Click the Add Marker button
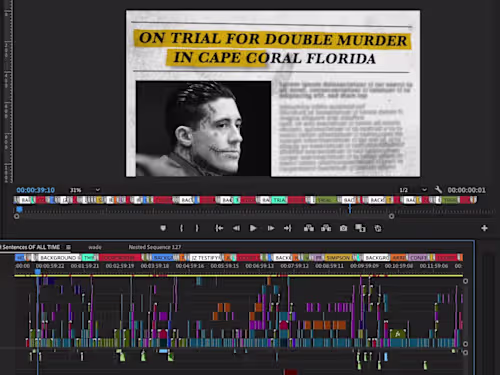The height and width of the screenshot is (375, 500). 163,228
